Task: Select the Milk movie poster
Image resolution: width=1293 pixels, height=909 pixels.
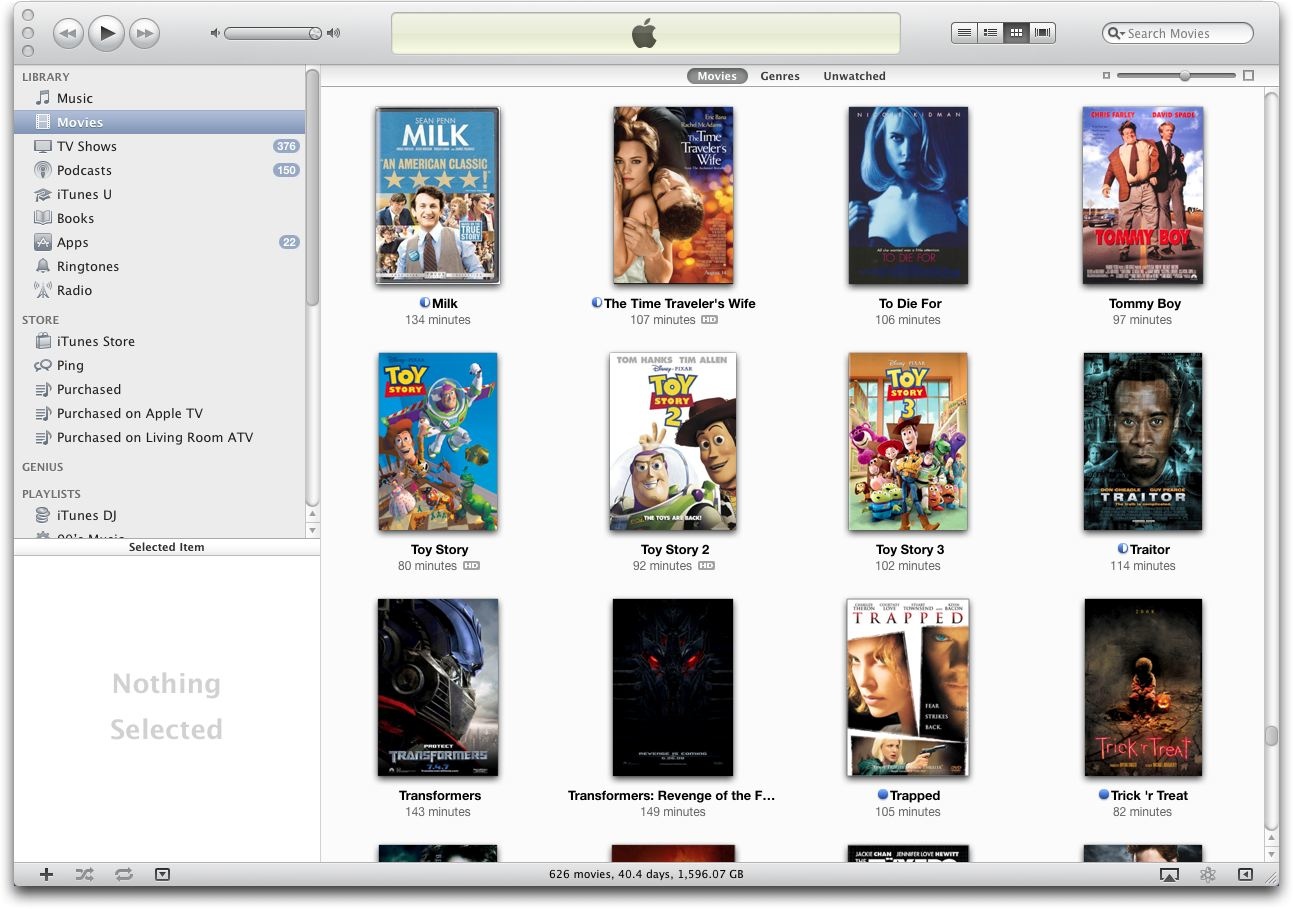Action: pyautogui.click(x=438, y=196)
